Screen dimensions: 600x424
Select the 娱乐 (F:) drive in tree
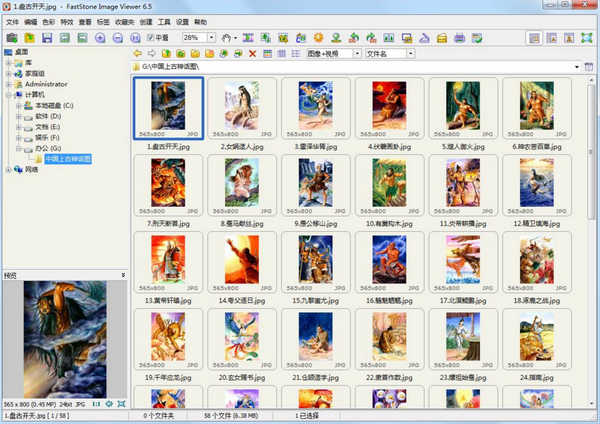point(47,138)
